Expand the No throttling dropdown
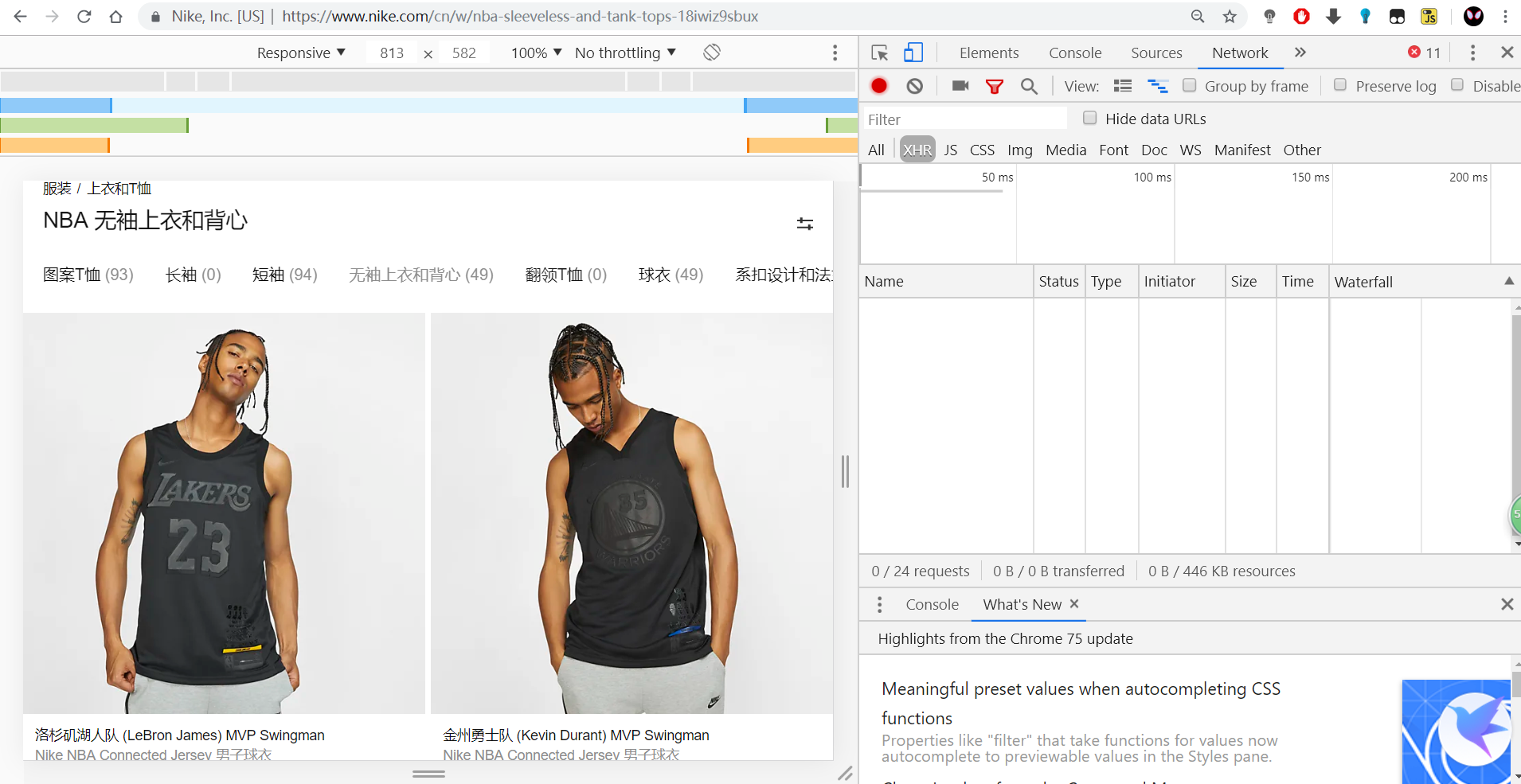Viewport: 1521px width, 784px height. point(625,53)
